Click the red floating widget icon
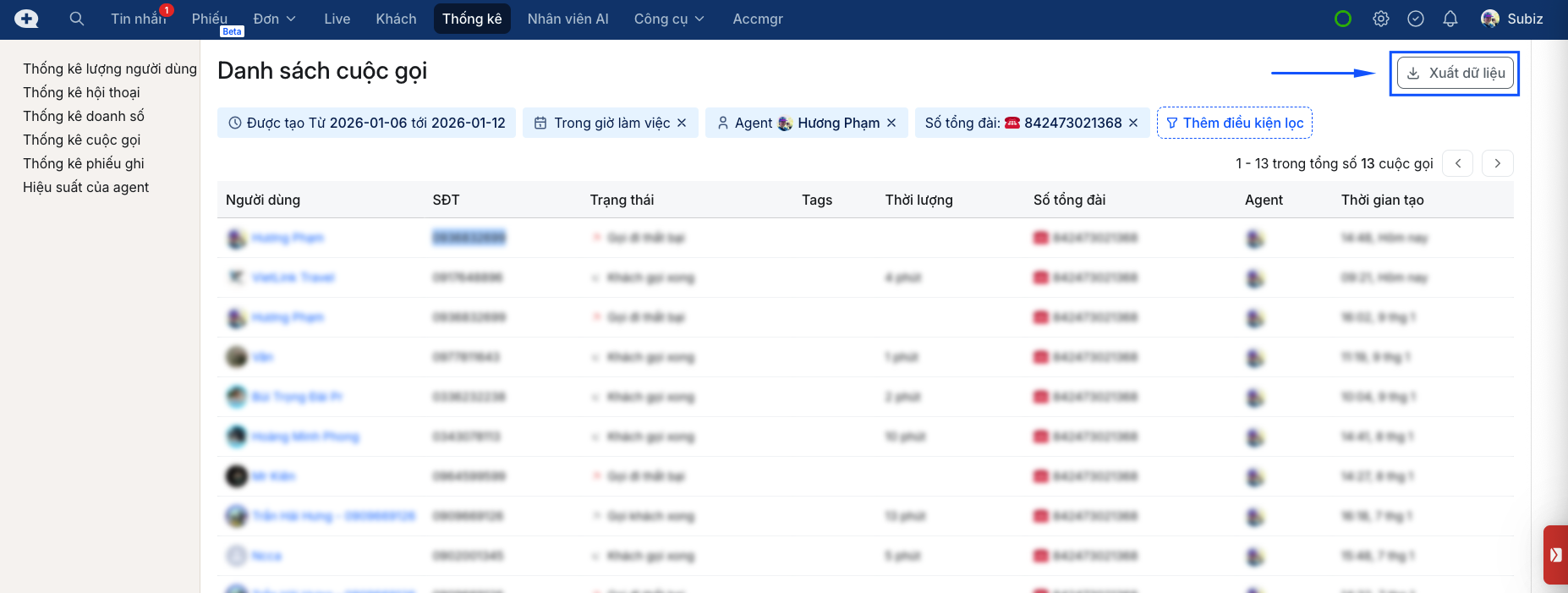1568x593 pixels. pyautogui.click(x=1555, y=555)
